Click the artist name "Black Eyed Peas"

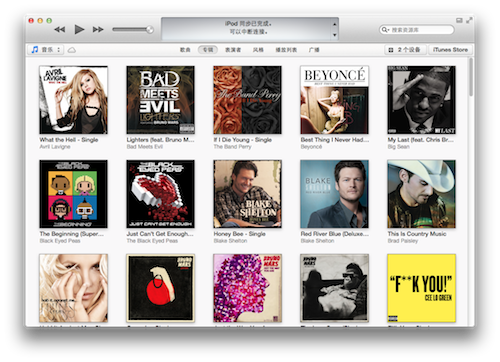coord(60,241)
